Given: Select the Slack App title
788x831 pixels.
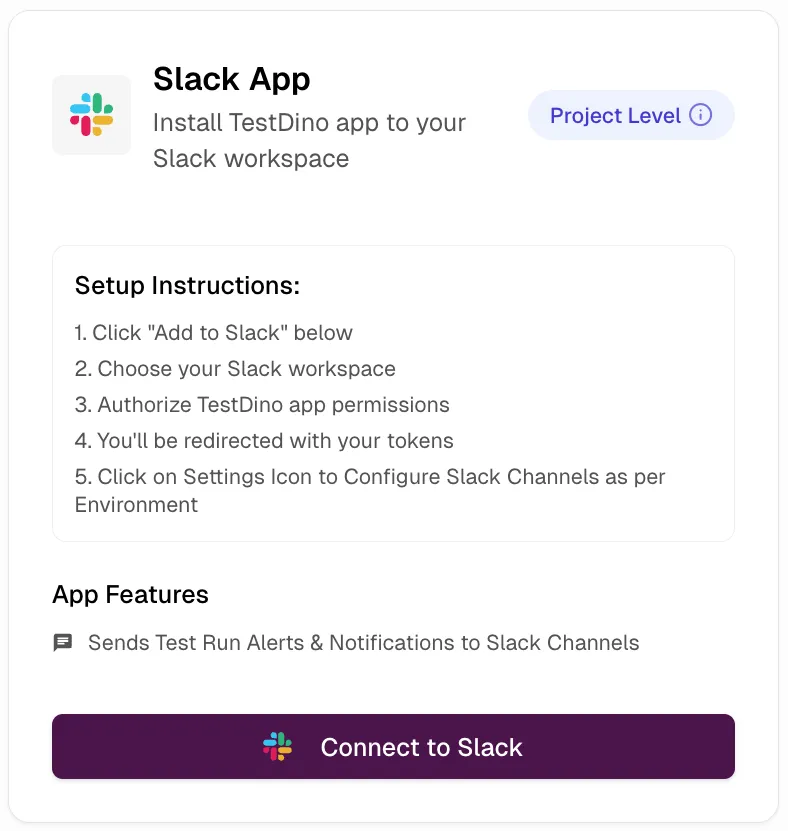Looking at the screenshot, I should point(232,79).
